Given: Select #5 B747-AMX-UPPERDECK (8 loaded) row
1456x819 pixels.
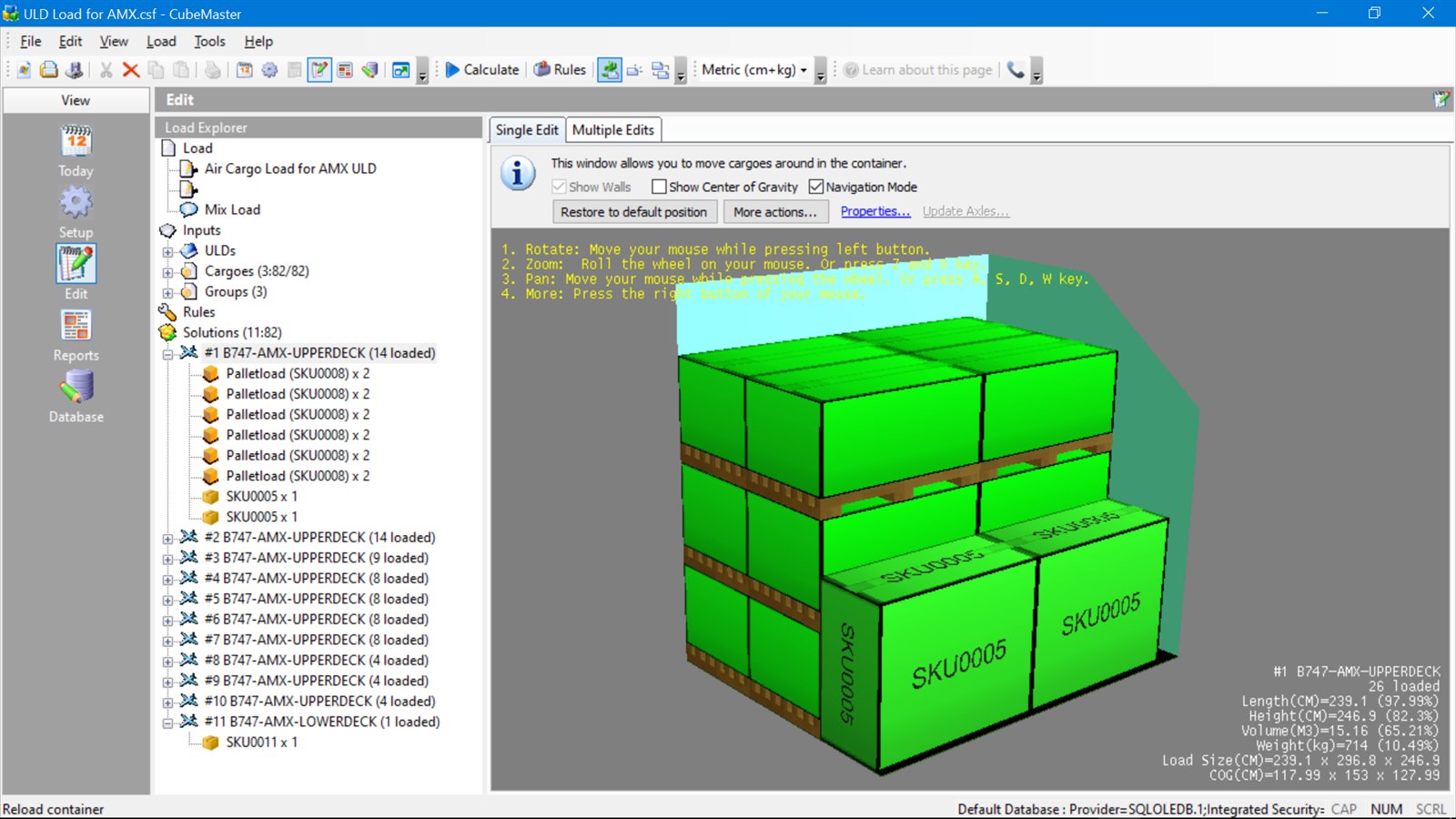Looking at the screenshot, I should click(316, 599).
